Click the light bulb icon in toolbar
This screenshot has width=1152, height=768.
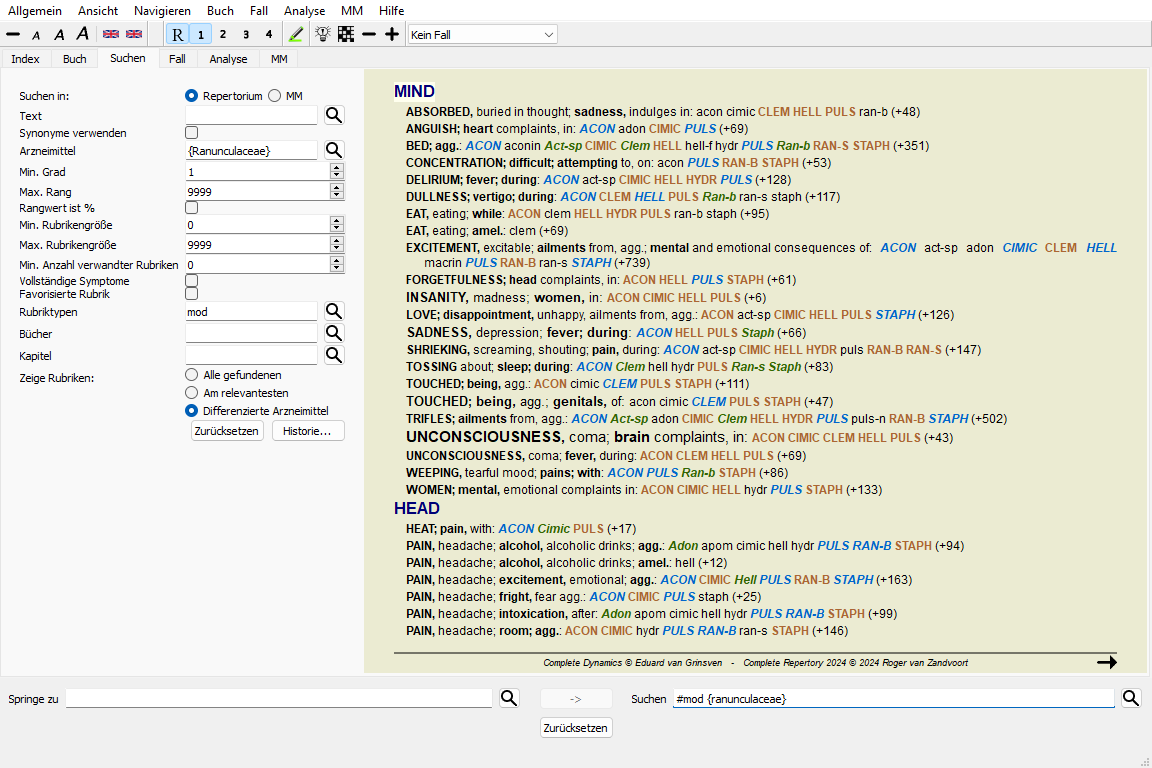pyautogui.click(x=323, y=34)
